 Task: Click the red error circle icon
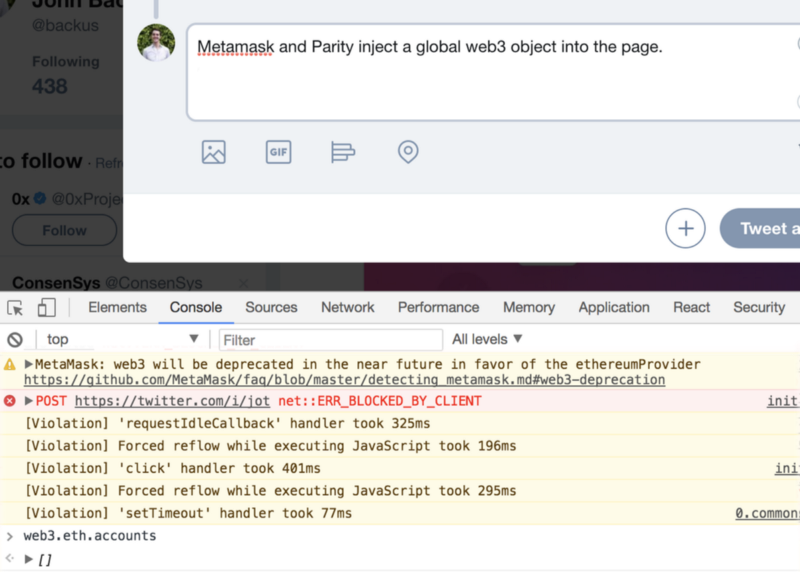[x=10, y=401]
